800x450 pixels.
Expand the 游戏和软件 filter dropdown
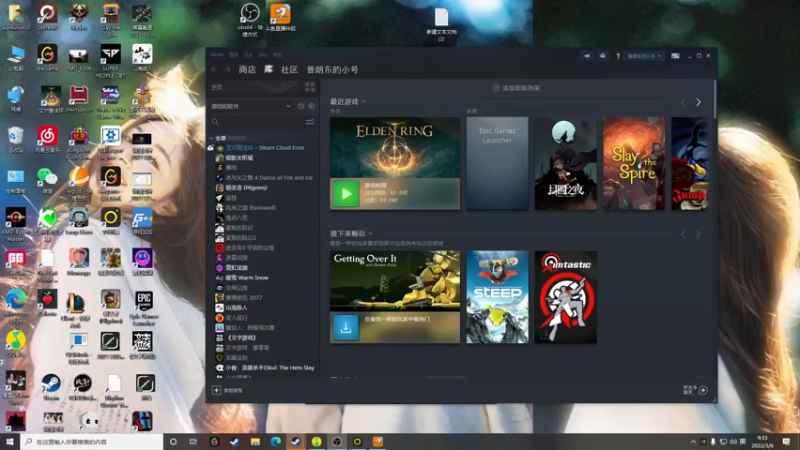[251, 106]
